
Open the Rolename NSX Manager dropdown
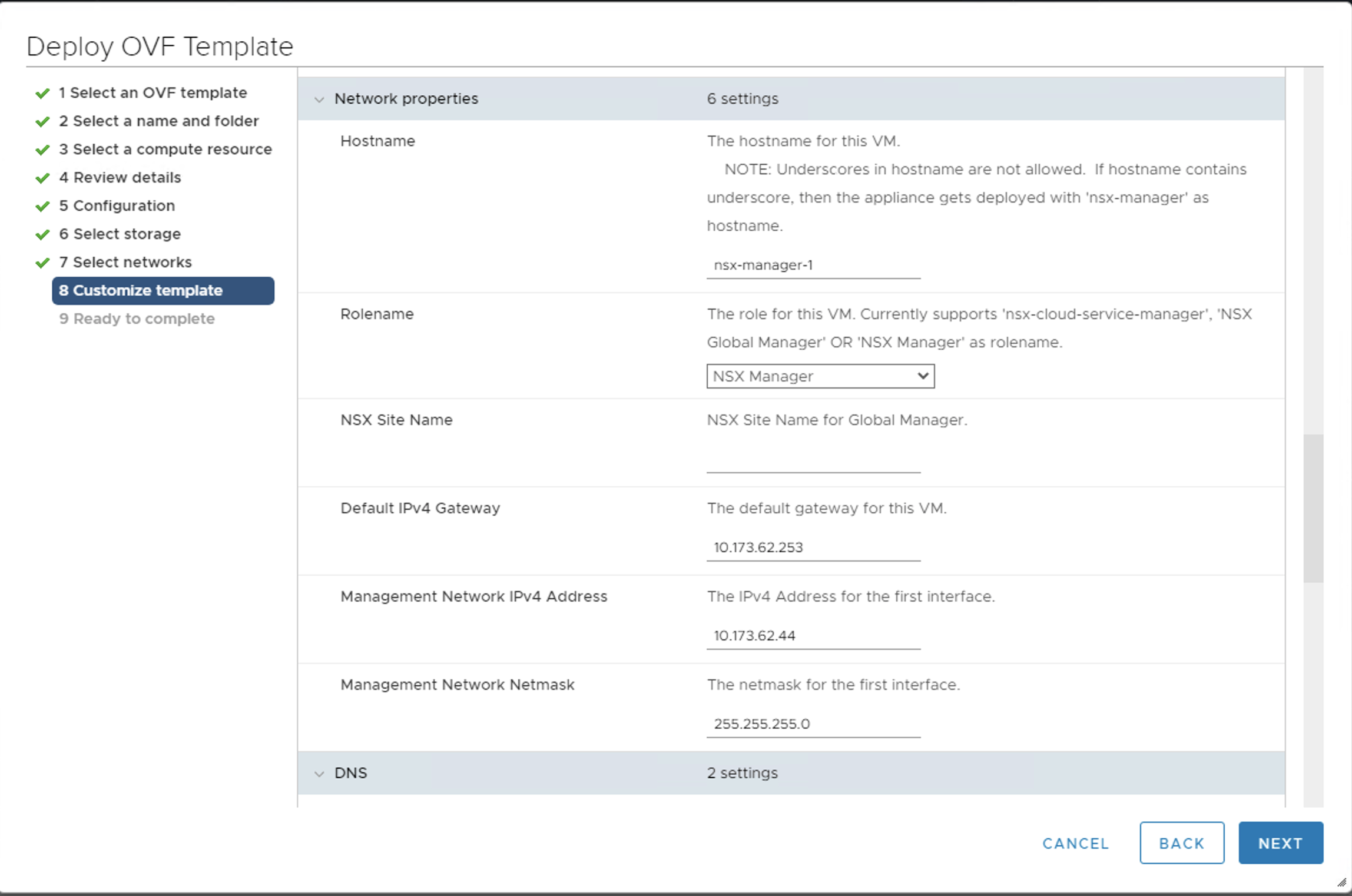click(820, 376)
